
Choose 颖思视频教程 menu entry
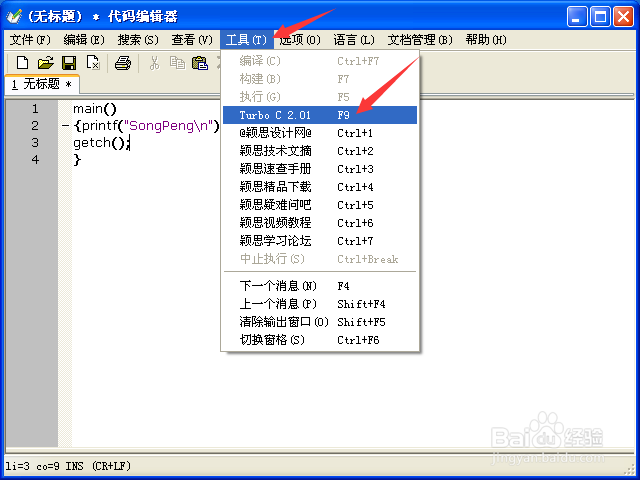[x=320, y=223]
